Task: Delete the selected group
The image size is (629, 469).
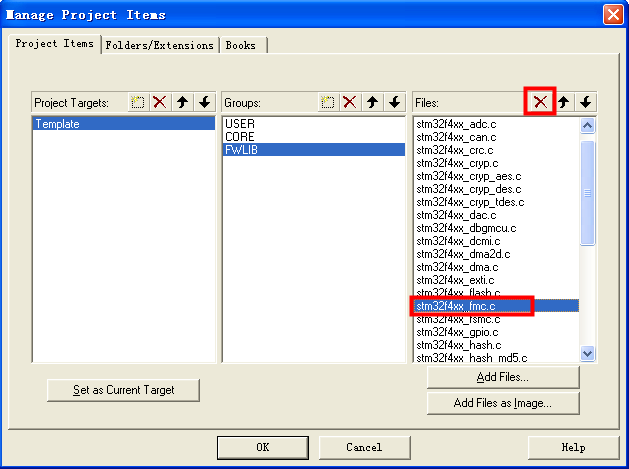Action: [x=350, y=102]
